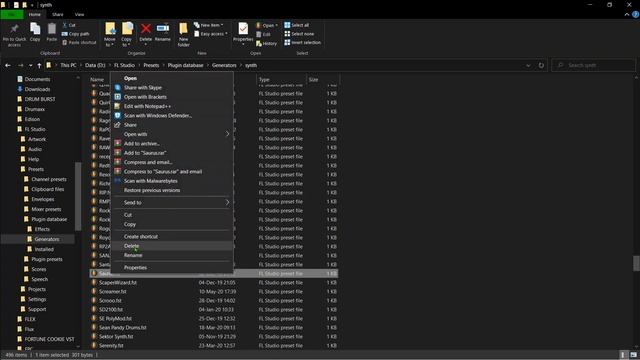Select Channel presets folder in the sidebar

[x=49, y=179]
